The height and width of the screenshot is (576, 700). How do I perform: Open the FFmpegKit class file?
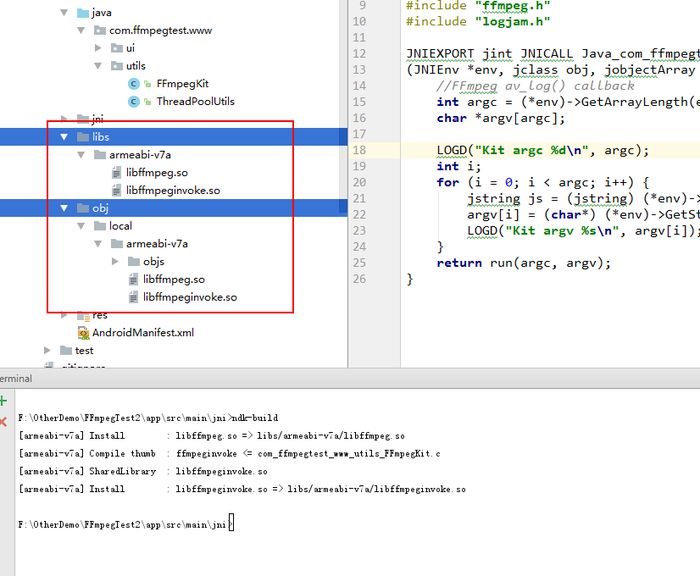click(182, 84)
